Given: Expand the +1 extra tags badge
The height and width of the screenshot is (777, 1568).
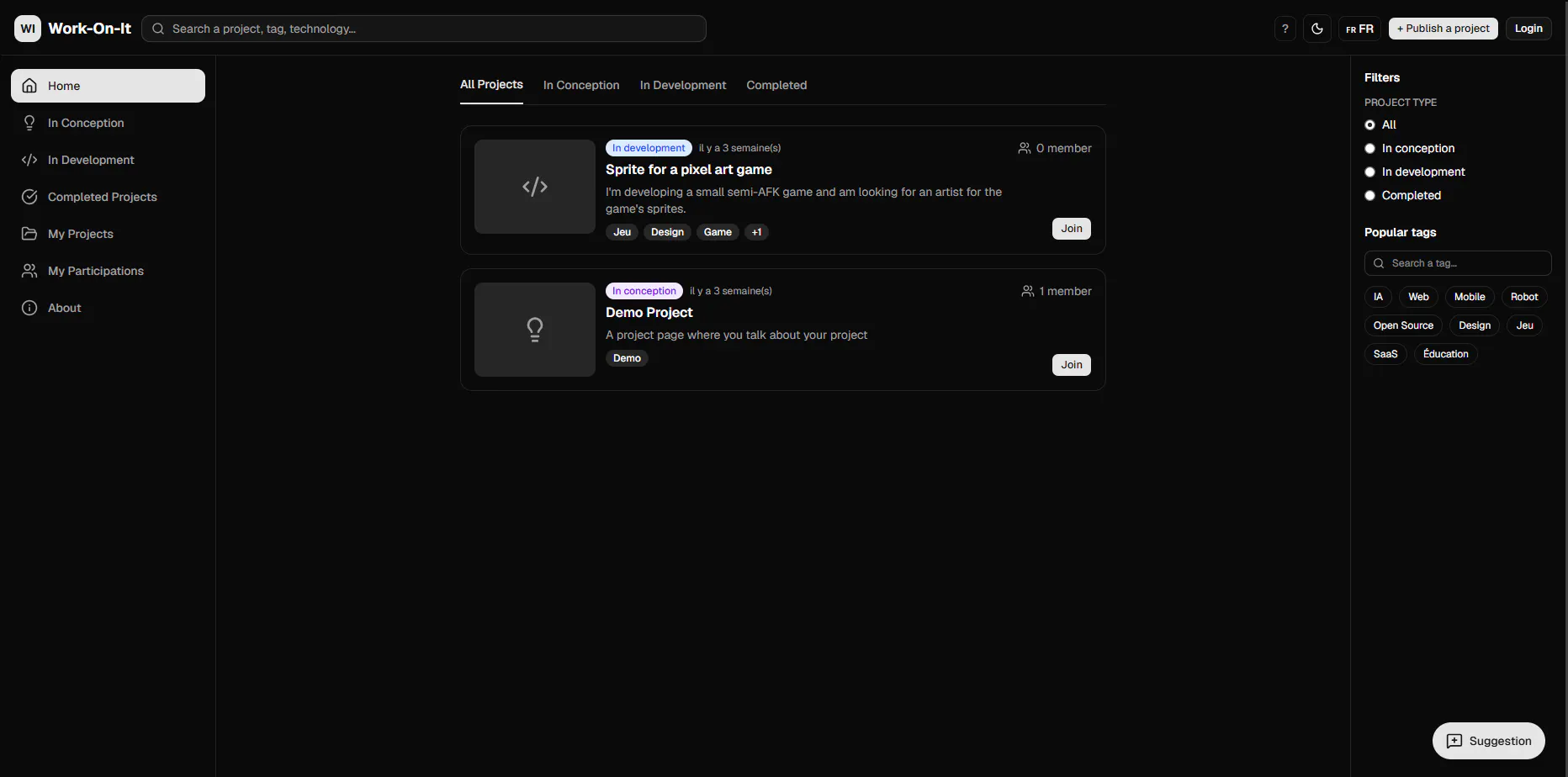Looking at the screenshot, I should tap(757, 232).
